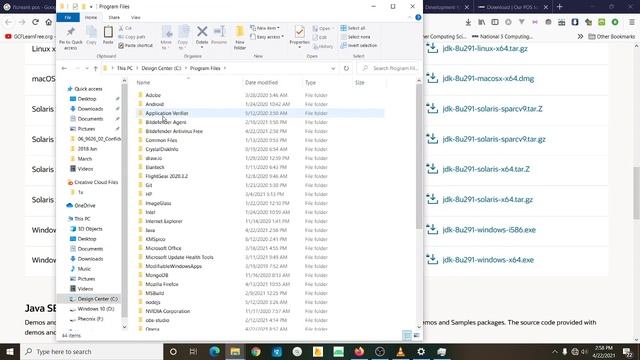This screenshot has height=360, width=640.
Task: Open Google Chrome from taskbar
Action: (x=256, y=351)
